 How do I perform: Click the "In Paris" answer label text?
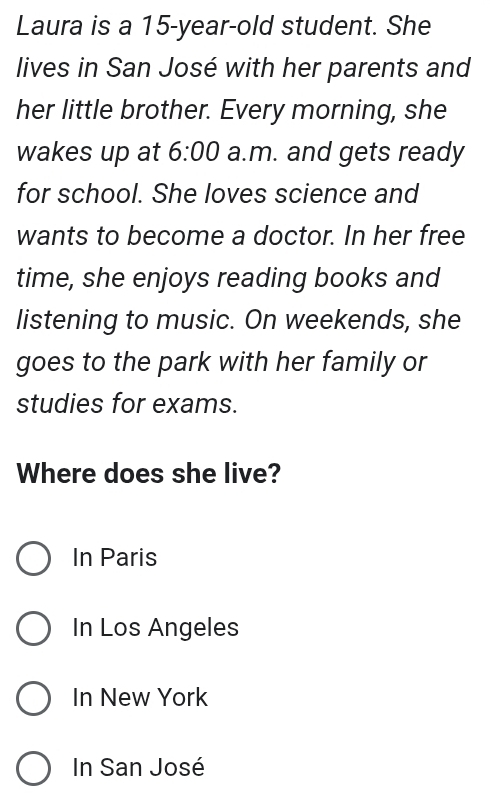(x=115, y=558)
